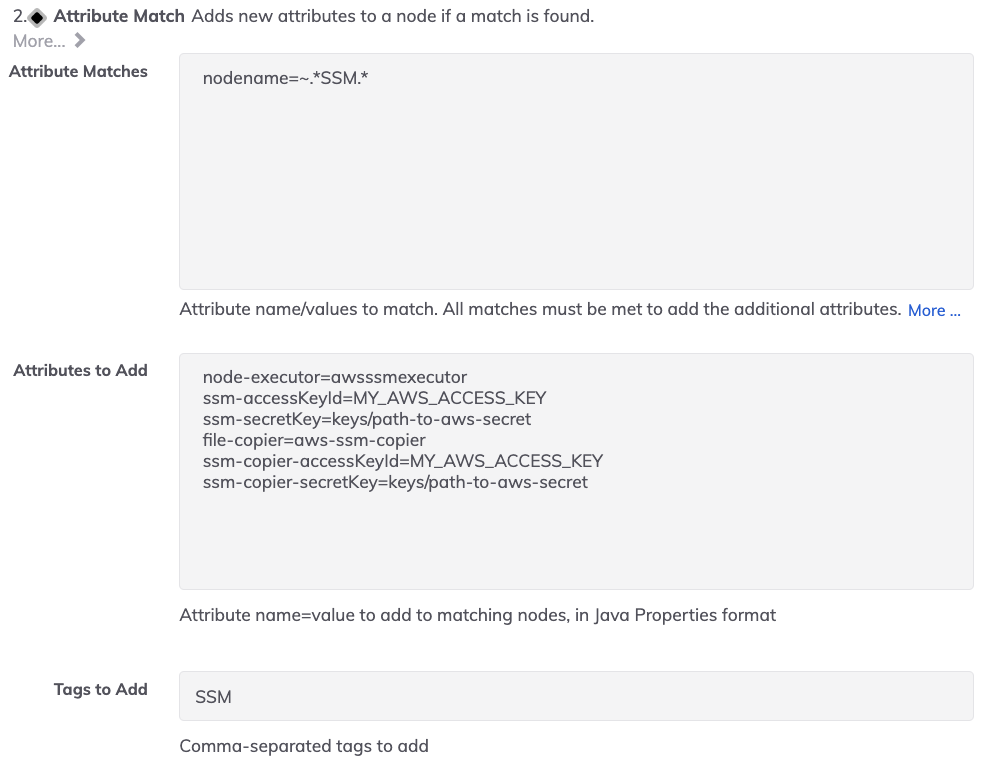The width and height of the screenshot is (988, 766).
Task: Select the node-executor line in Attributes to Add
Action: (x=334, y=377)
